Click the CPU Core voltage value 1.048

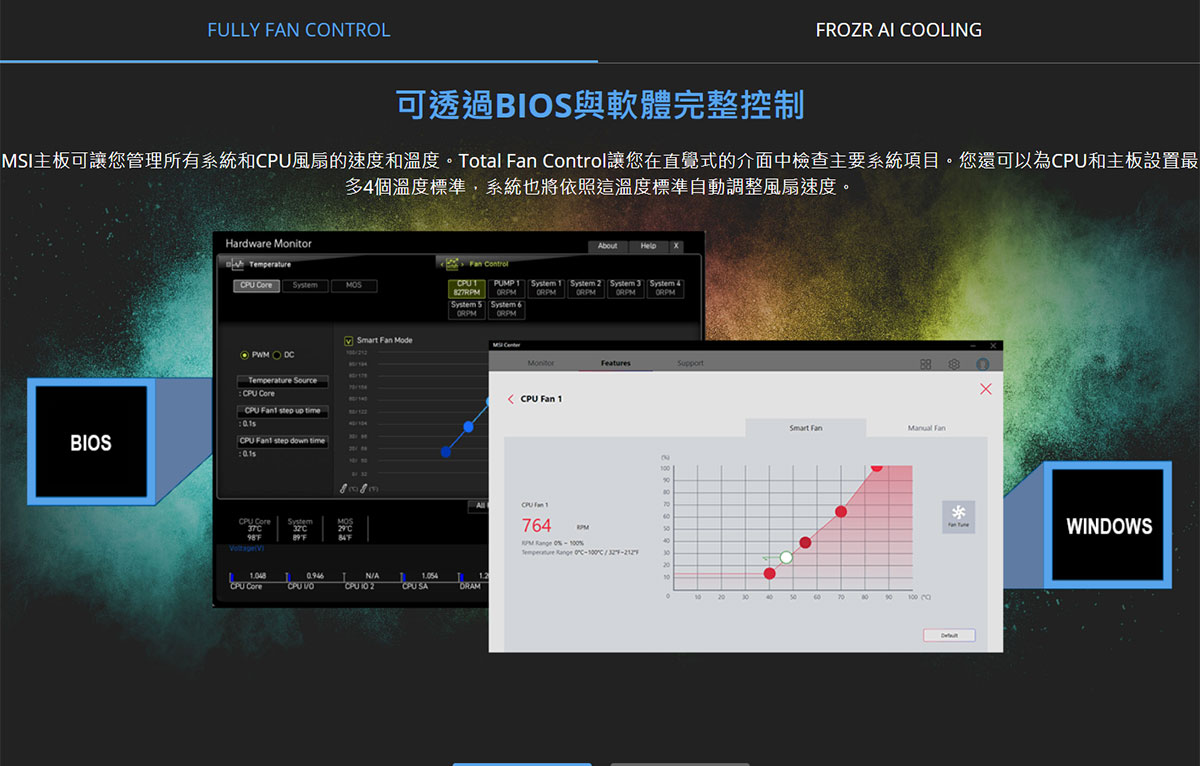click(x=257, y=576)
